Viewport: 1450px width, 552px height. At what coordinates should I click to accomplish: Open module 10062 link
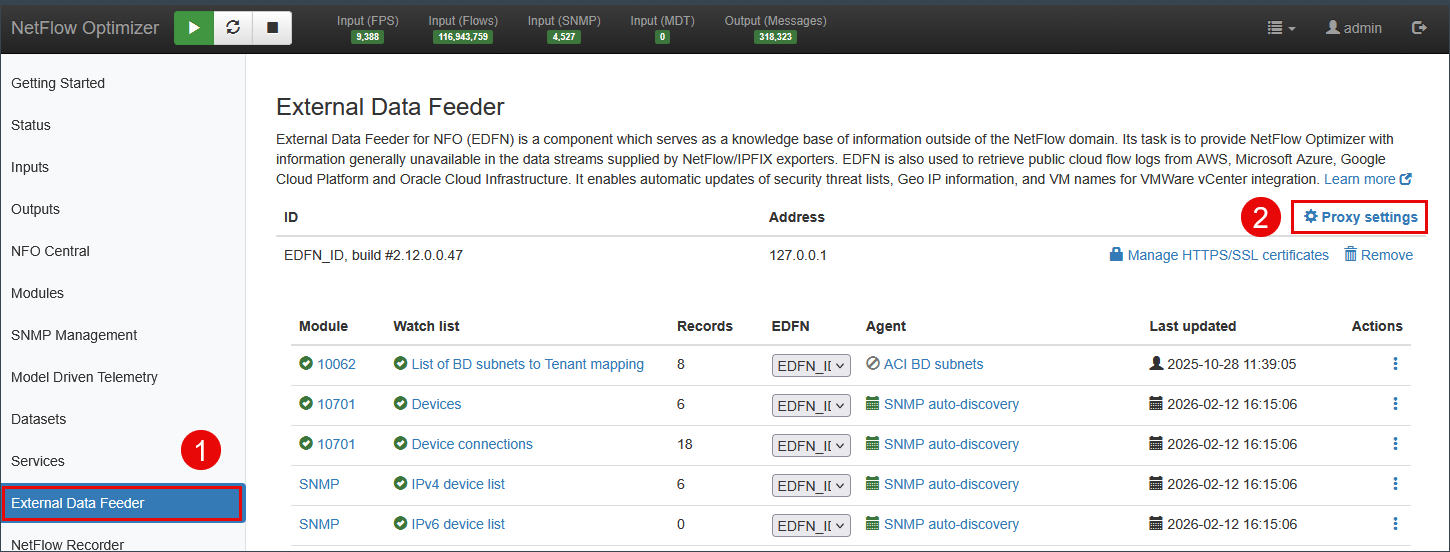pyautogui.click(x=336, y=364)
